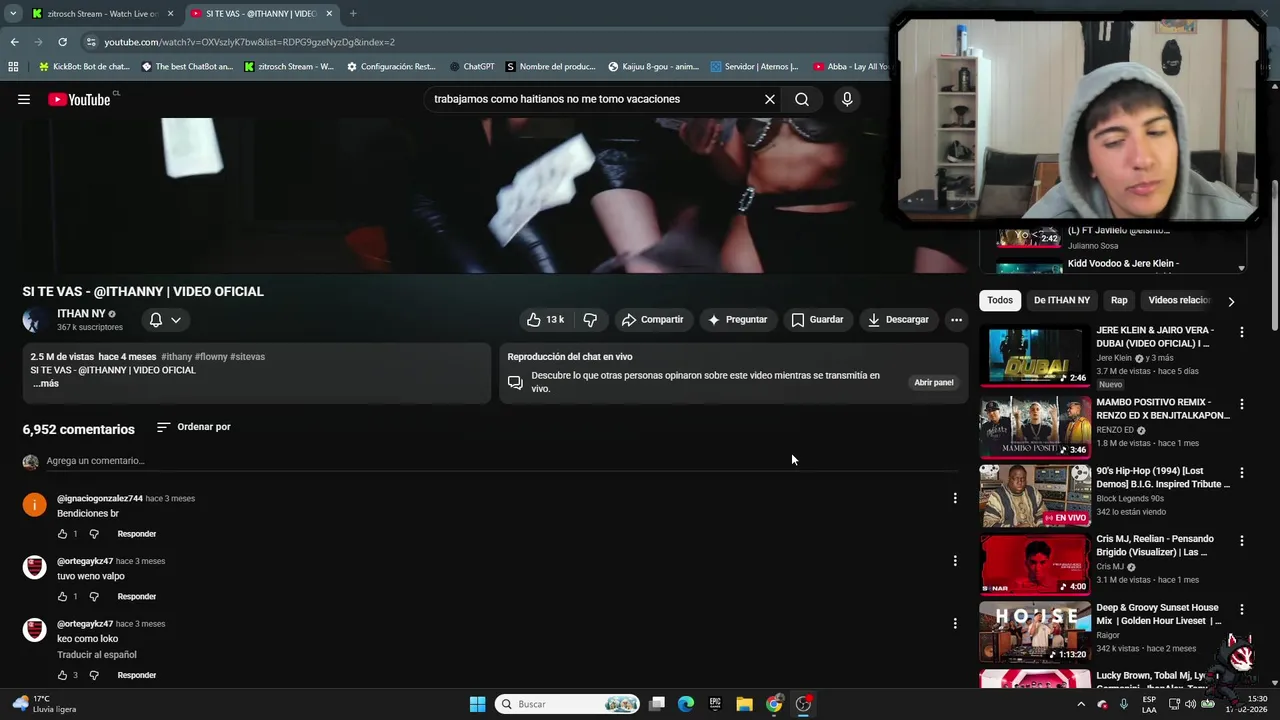Expand the description with ...más
This screenshot has height=720, width=1280.
[x=46, y=384]
